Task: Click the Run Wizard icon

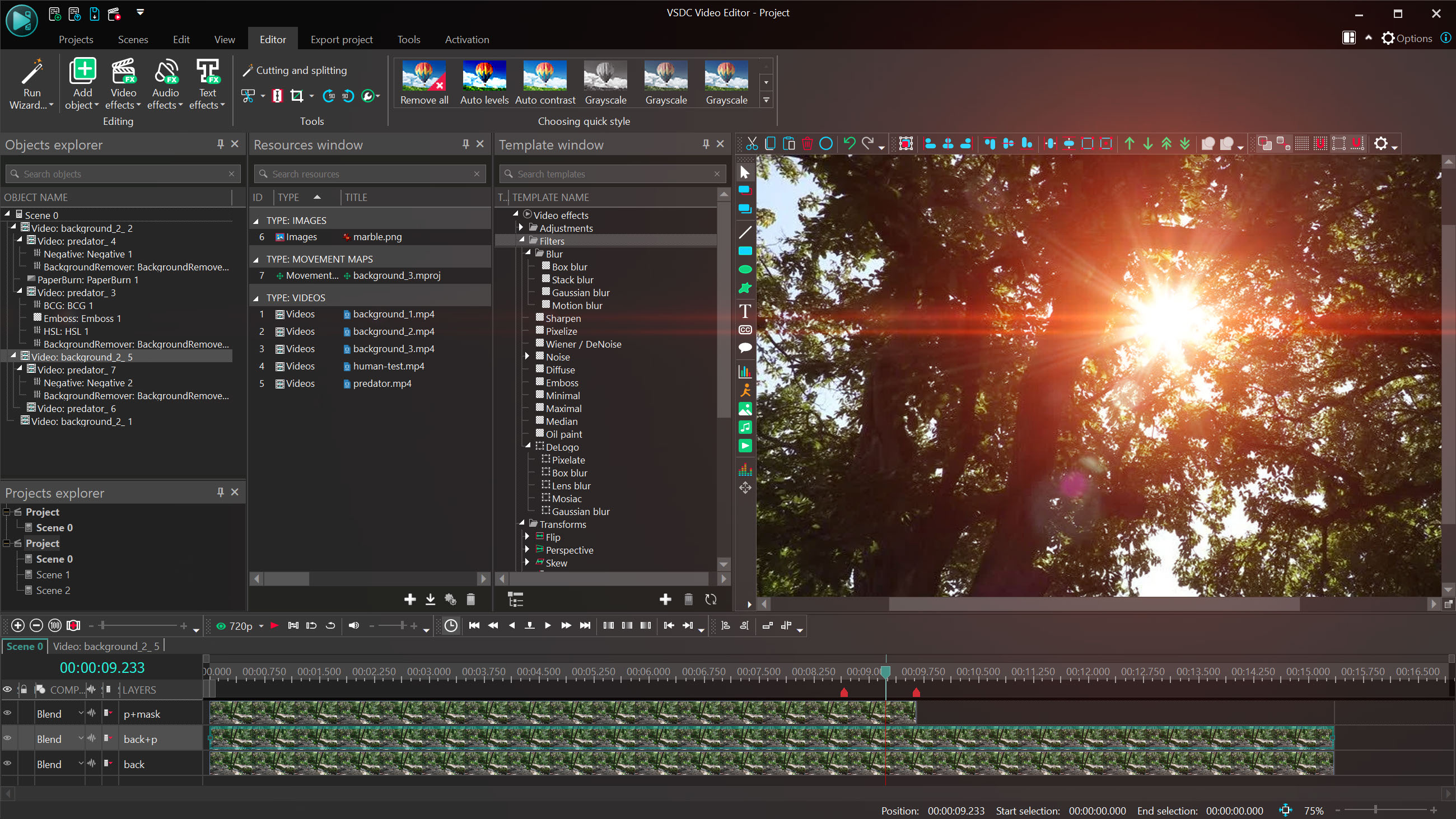Action: (x=32, y=73)
